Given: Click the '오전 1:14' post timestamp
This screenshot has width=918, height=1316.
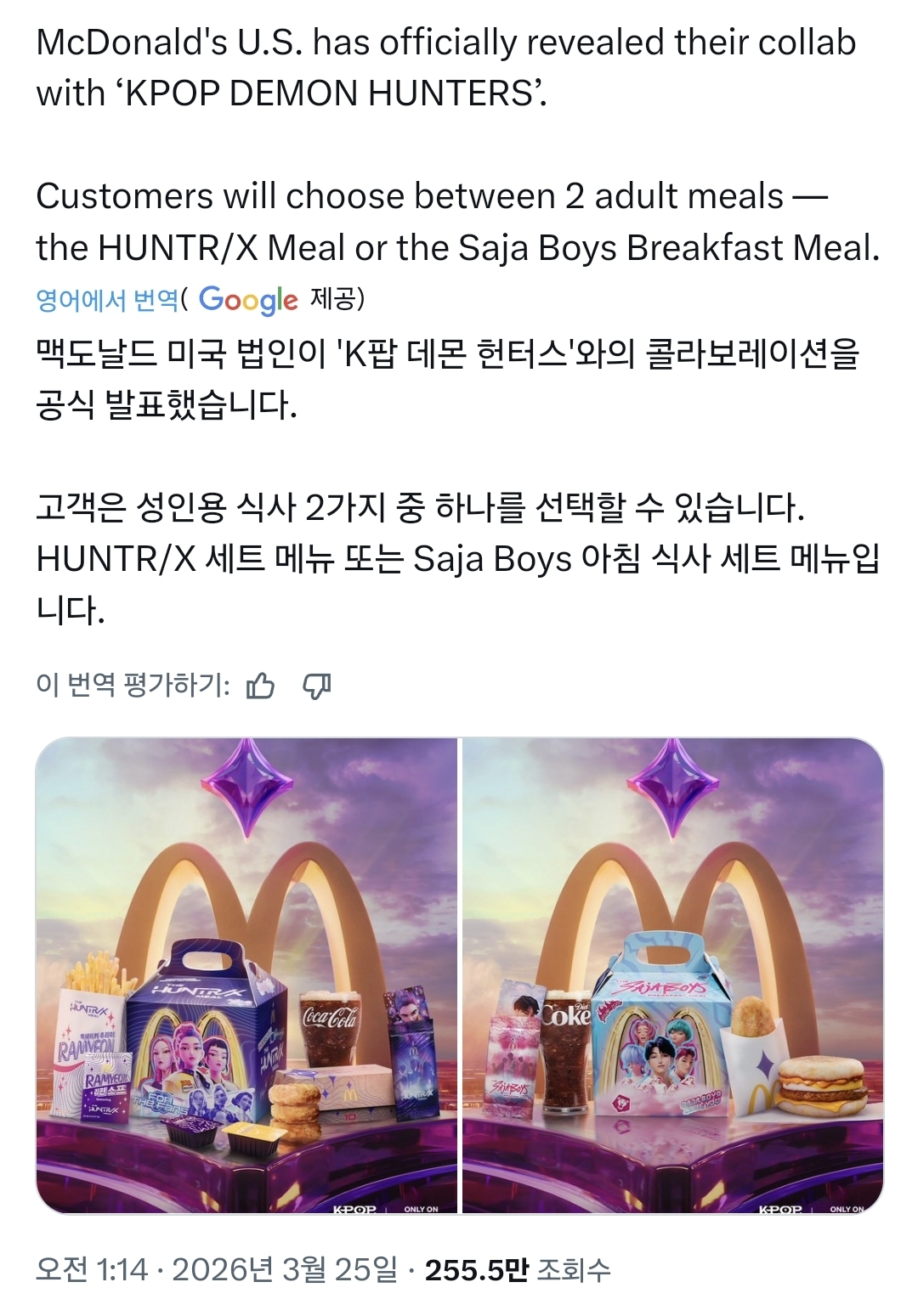Looking at the screenshot, I should (x=92, y=1269).
